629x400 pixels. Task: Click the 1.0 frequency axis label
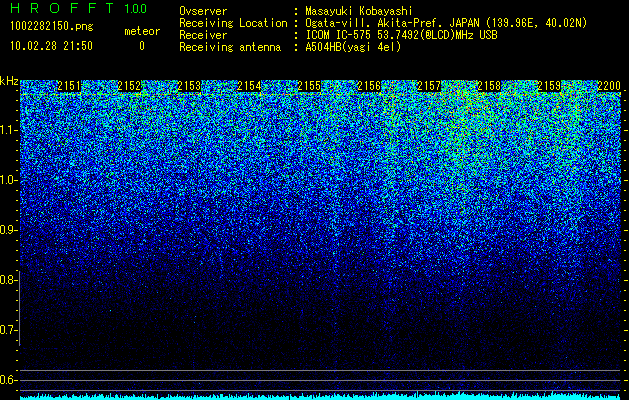(x=8, y=180)
